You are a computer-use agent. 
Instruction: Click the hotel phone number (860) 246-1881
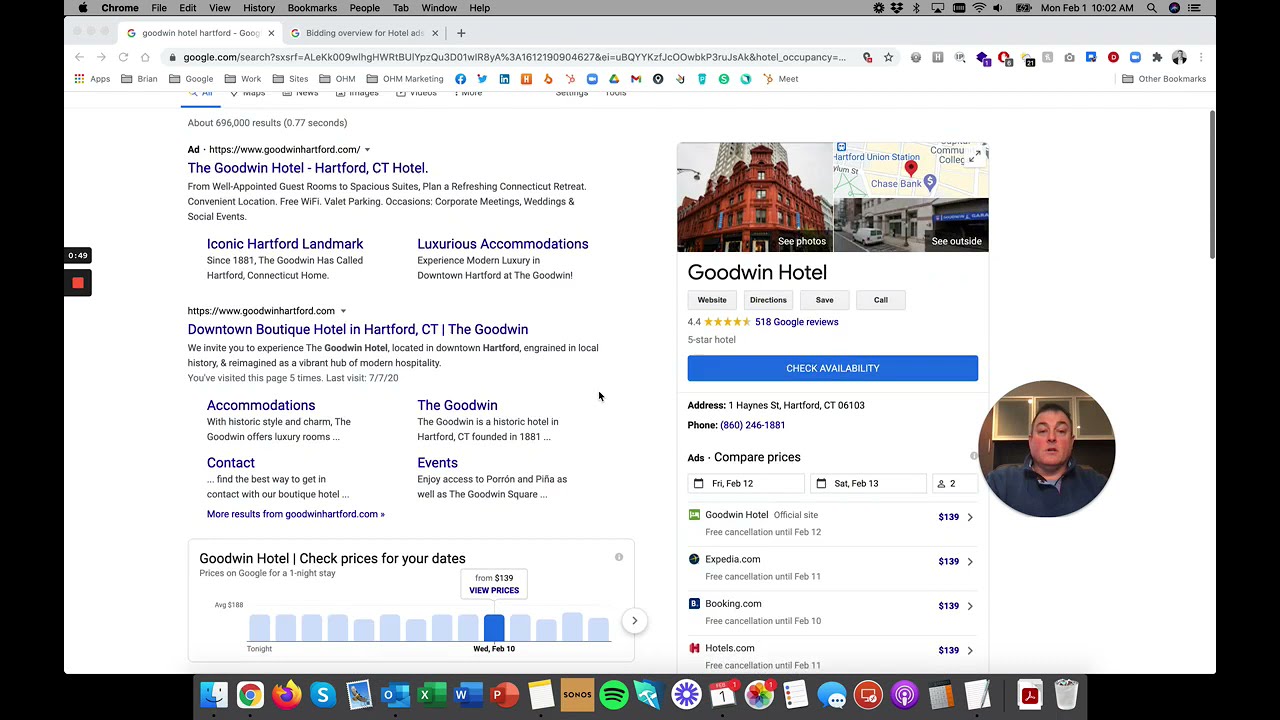[752, 425]
